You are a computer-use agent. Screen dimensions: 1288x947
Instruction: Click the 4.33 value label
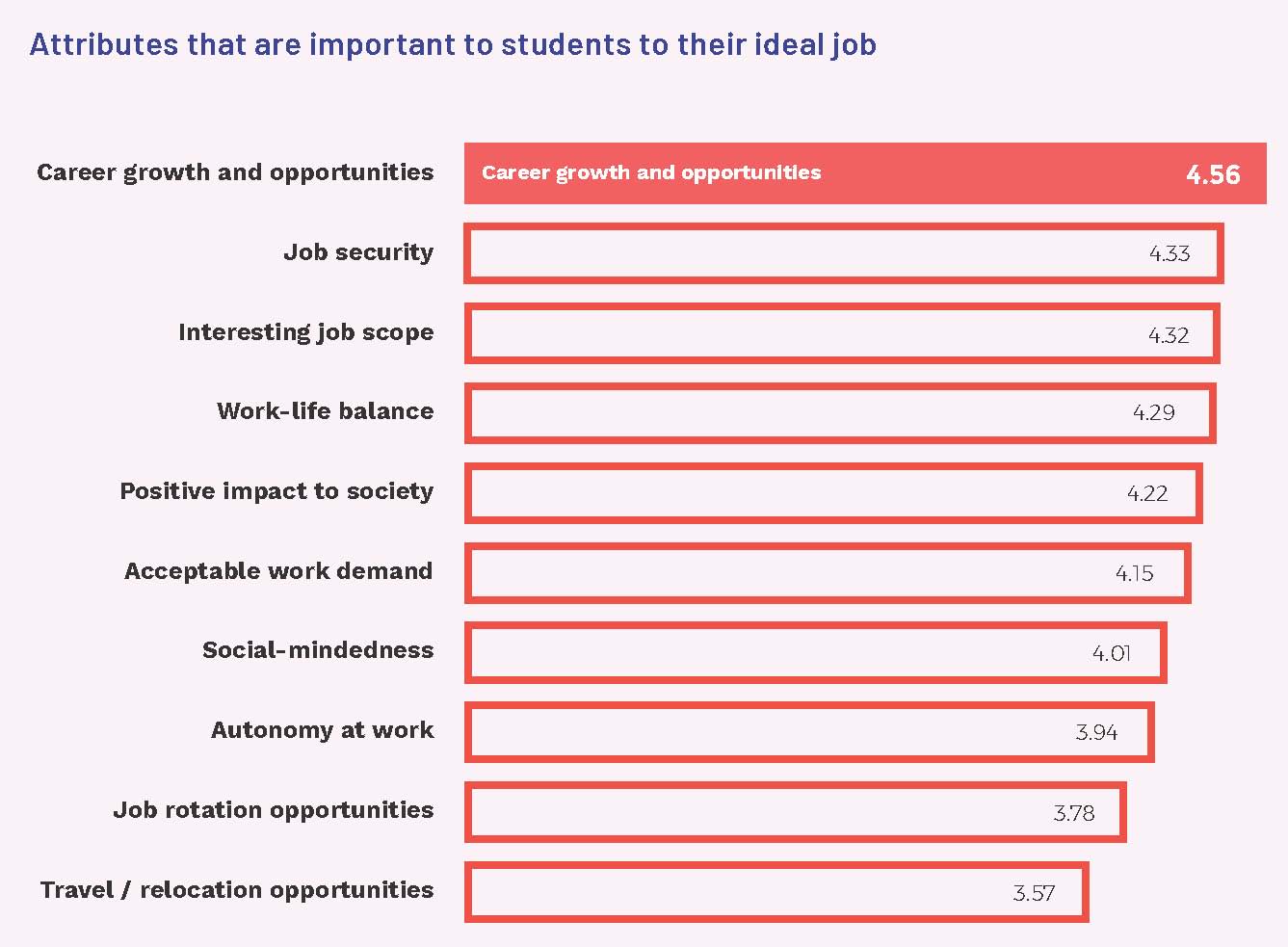[1170, 253]
